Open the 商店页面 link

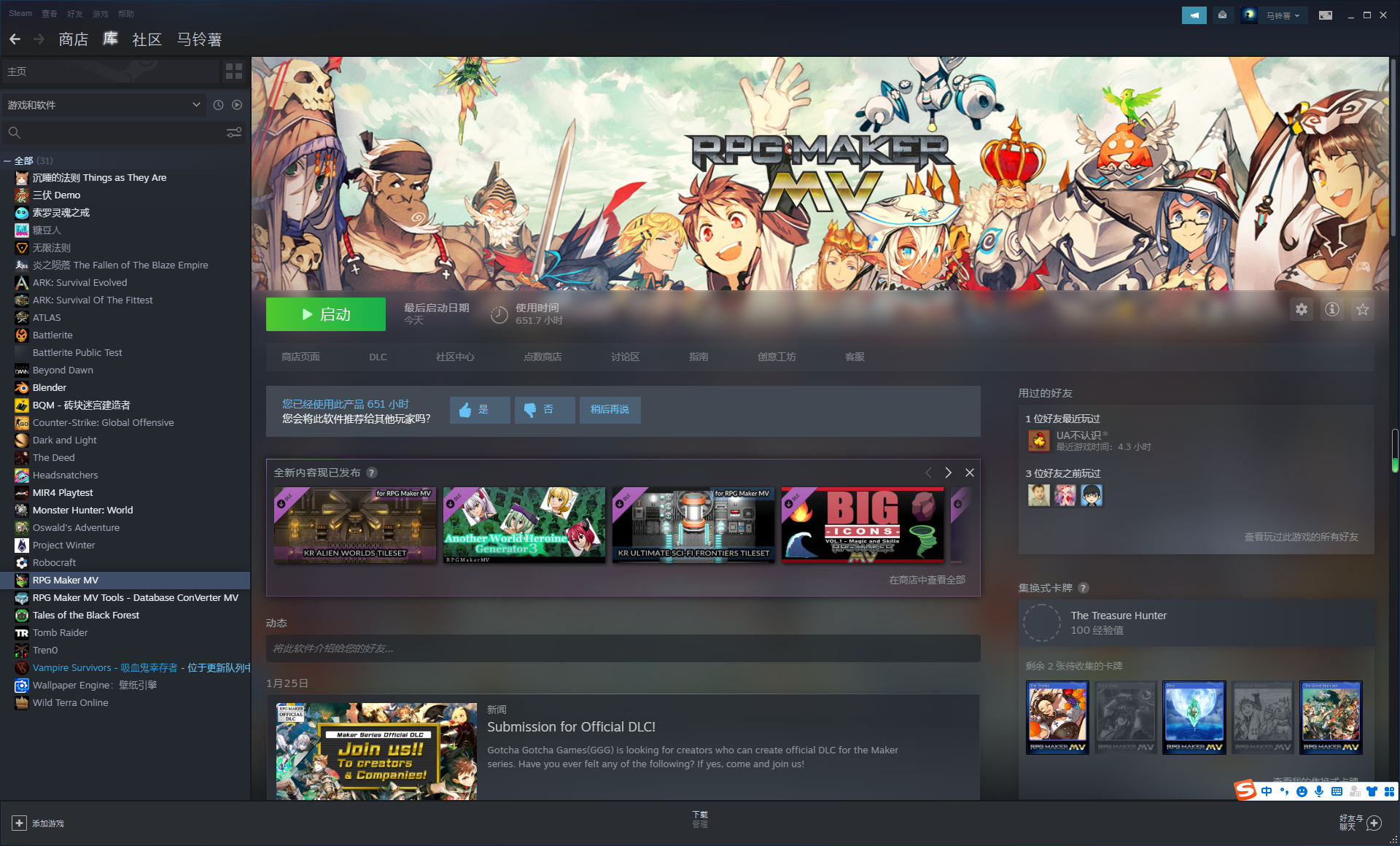(300, 357)
